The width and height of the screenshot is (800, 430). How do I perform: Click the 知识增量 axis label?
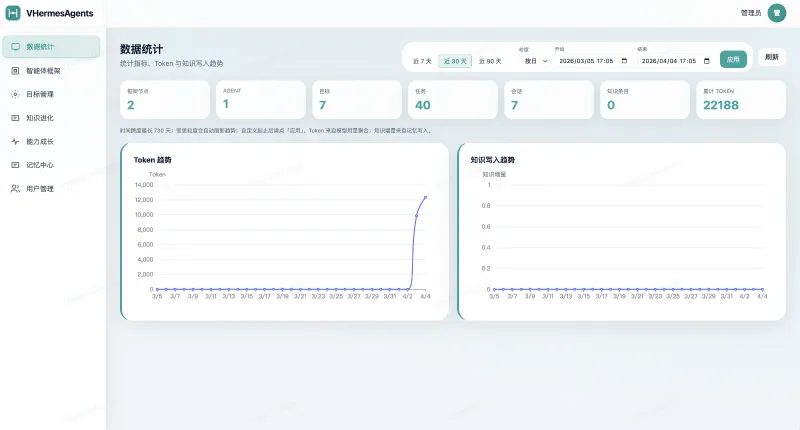tap(494, 174)
